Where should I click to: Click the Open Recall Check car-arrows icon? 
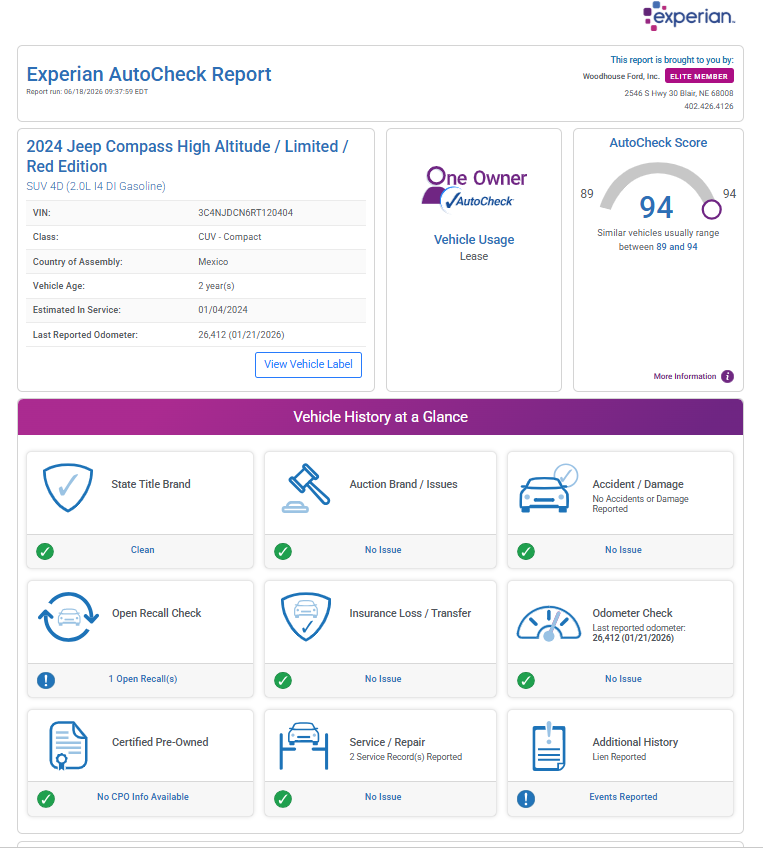pos(68,617)
